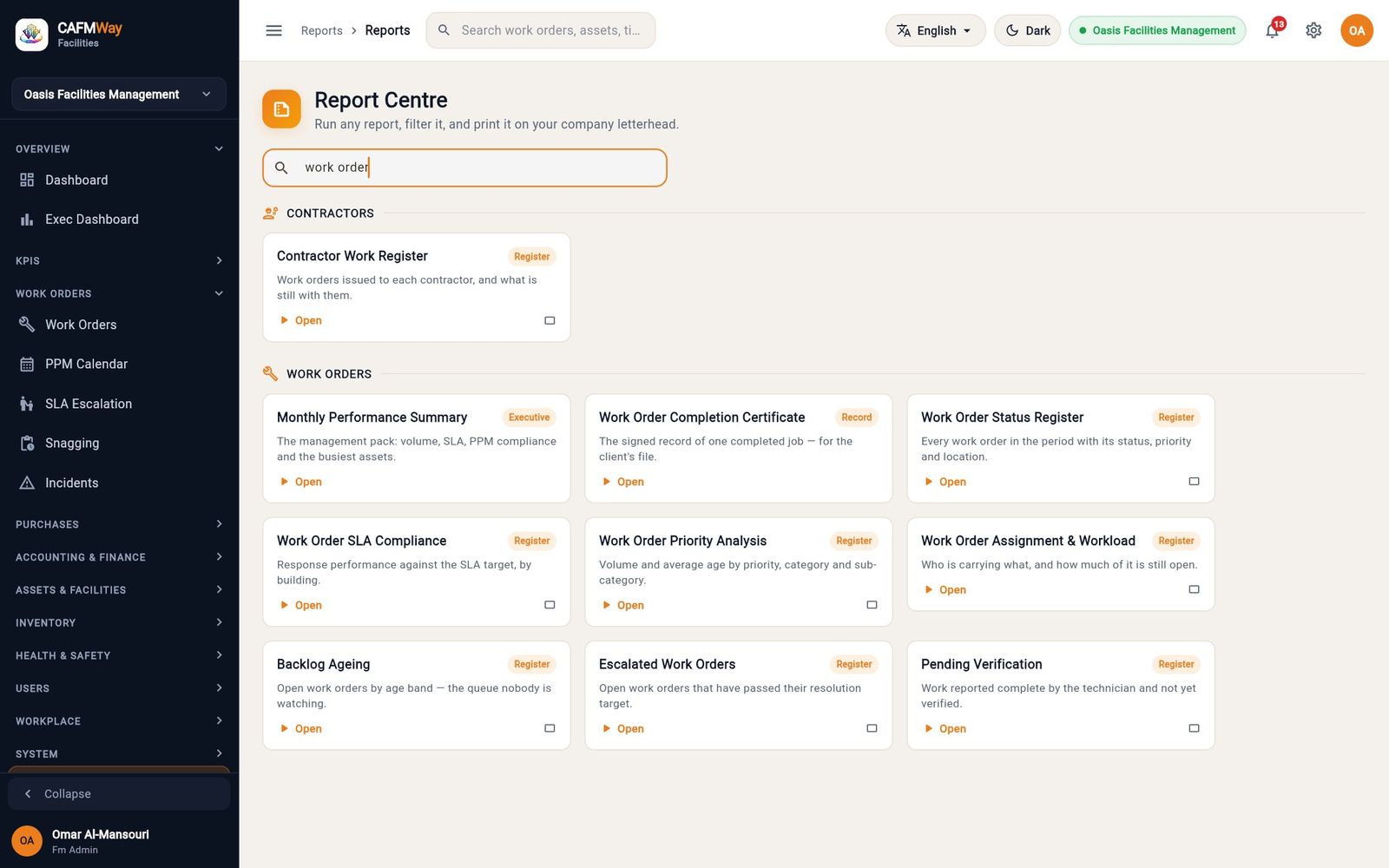The image size is (1389, 868).
Task: Expand the KPIs section
Action: tap(119, 260)
